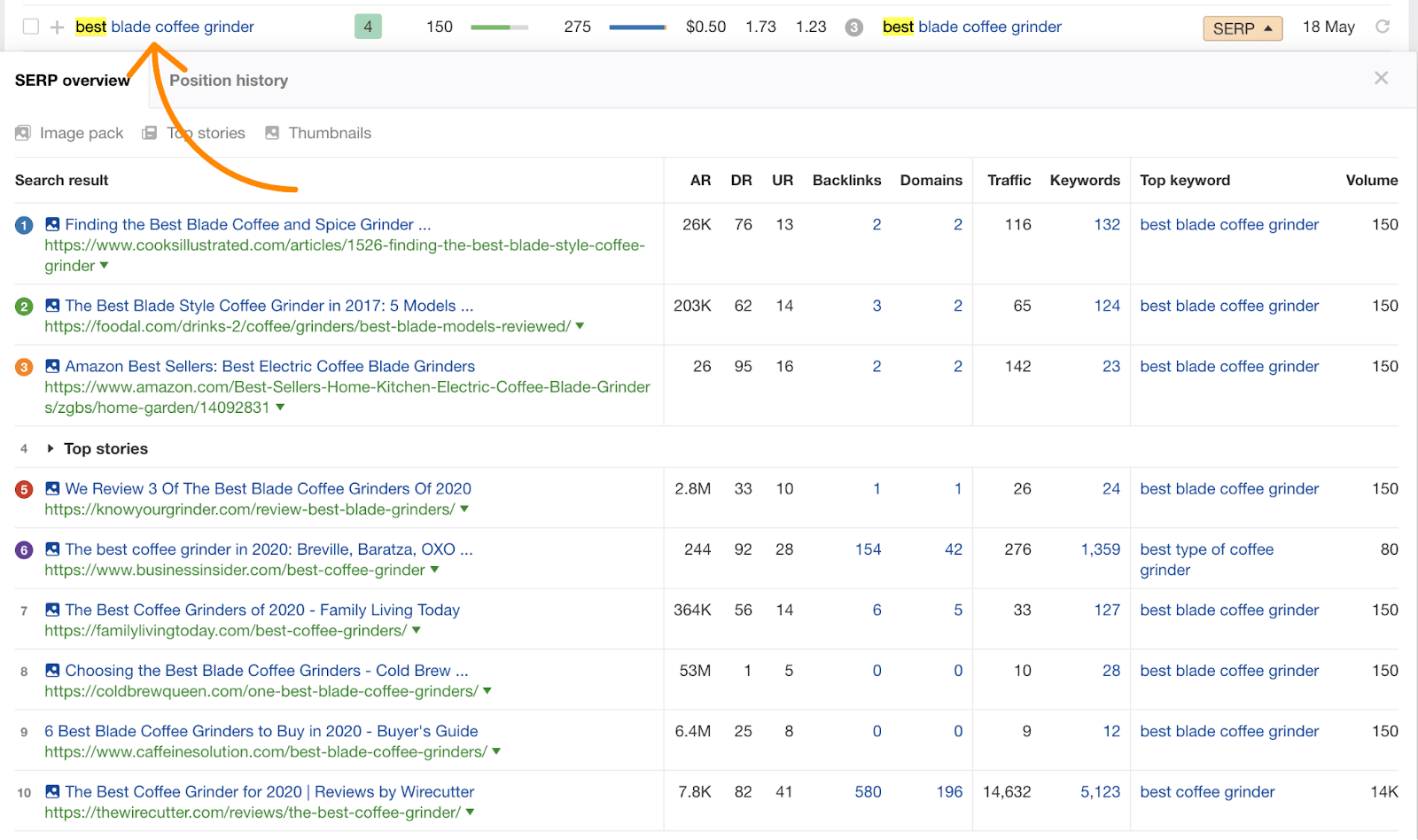This screenshot has width=1418, height=840.
Task: Click the image icon beside the Wirecutter result
Action: [x=51, y=791]
